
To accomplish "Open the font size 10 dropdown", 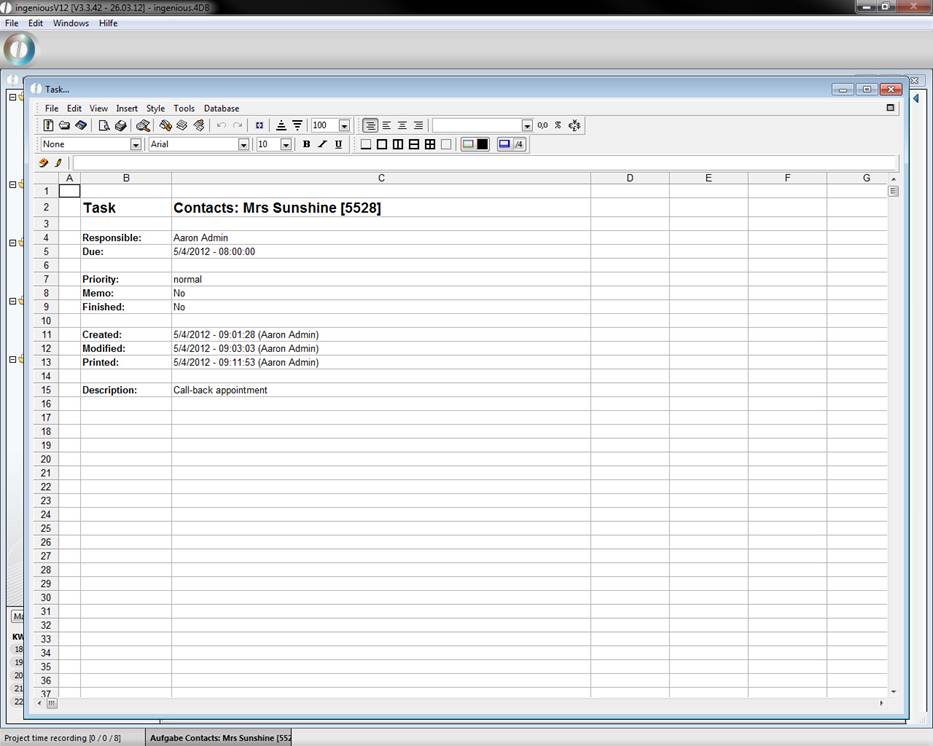I will pyautogui.click(x=285, y=145).
